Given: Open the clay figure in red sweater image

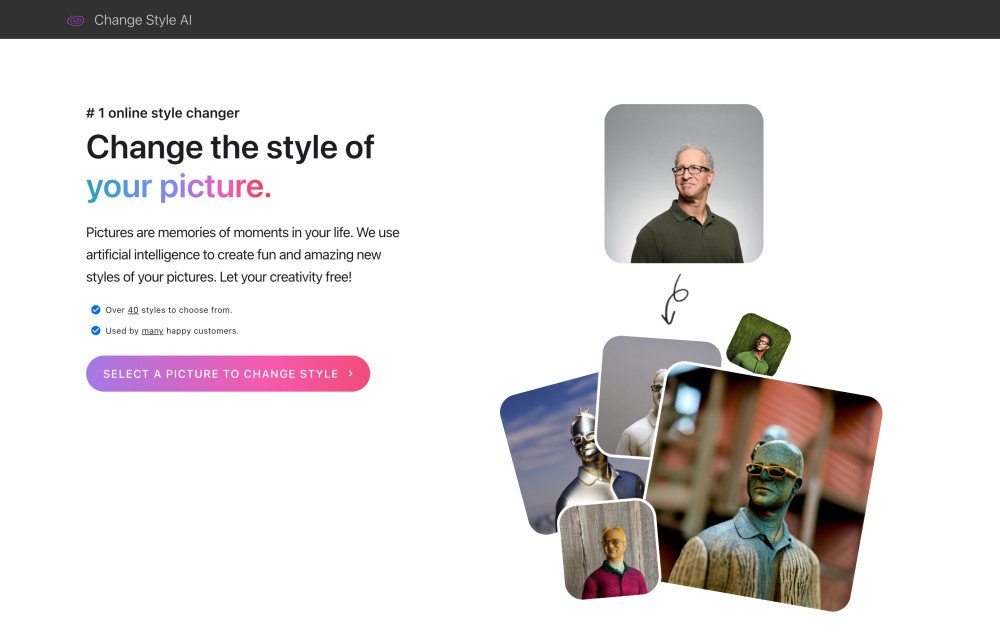Looking at the screenshot, I should pyautogui.click(x=608, y=550).
